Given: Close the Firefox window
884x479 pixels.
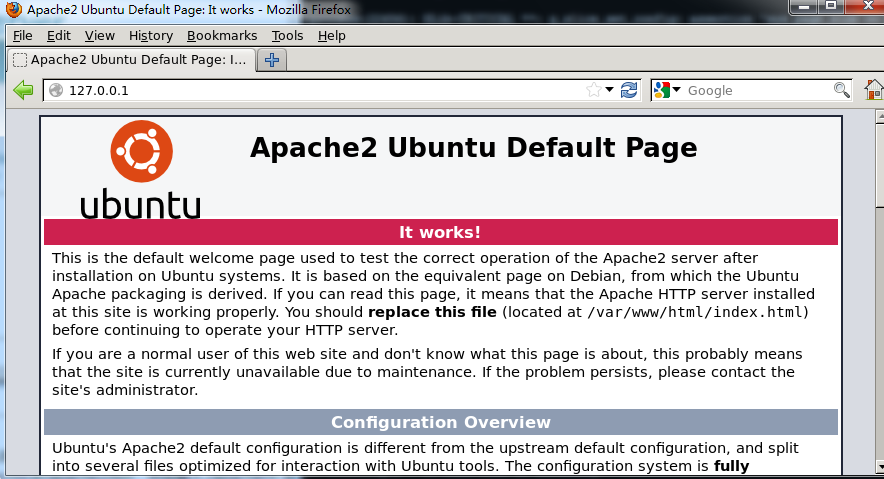Looking at the screenshot, I should point(865,7).
